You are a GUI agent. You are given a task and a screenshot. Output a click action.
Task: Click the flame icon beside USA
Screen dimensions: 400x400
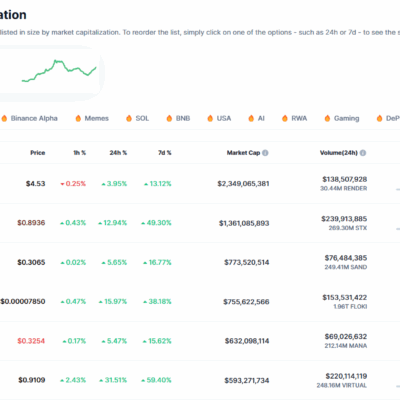(x=210, y=118)
